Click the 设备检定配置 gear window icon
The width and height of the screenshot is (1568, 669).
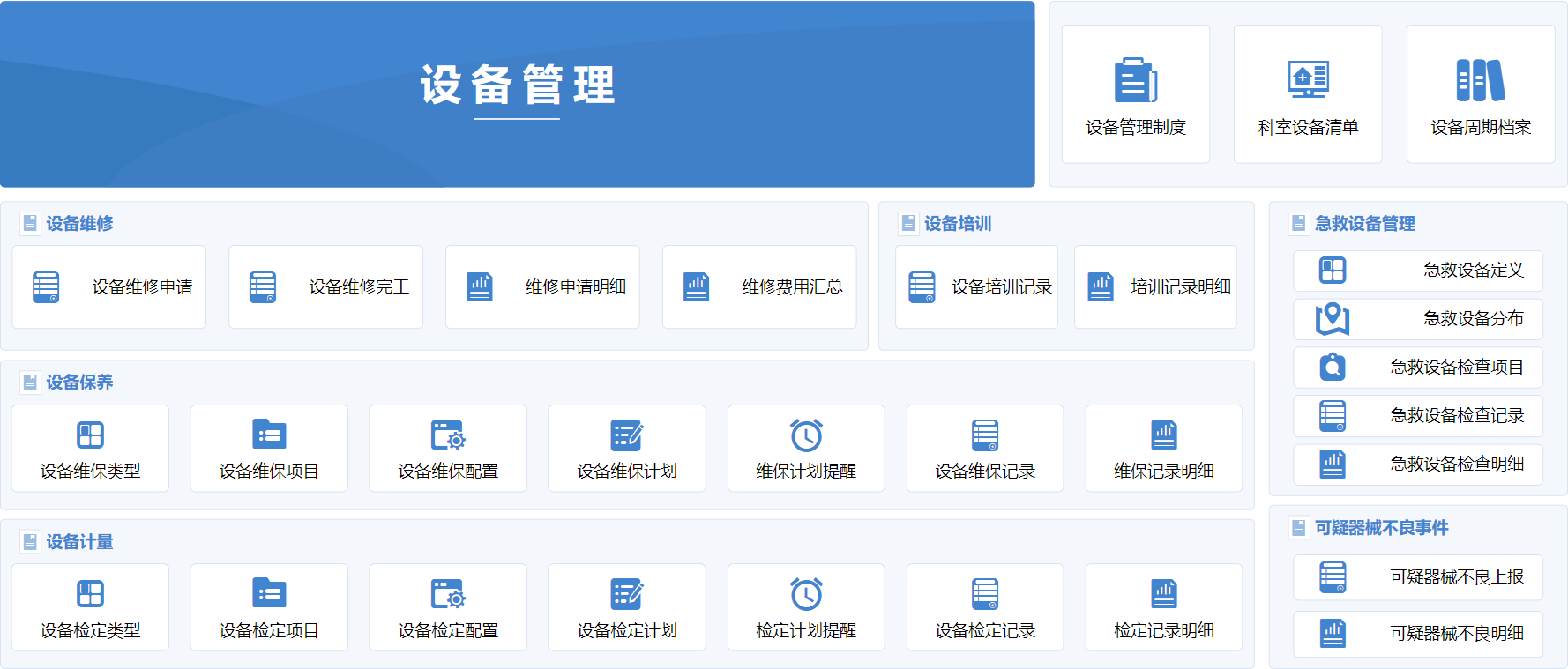point(448,594)
